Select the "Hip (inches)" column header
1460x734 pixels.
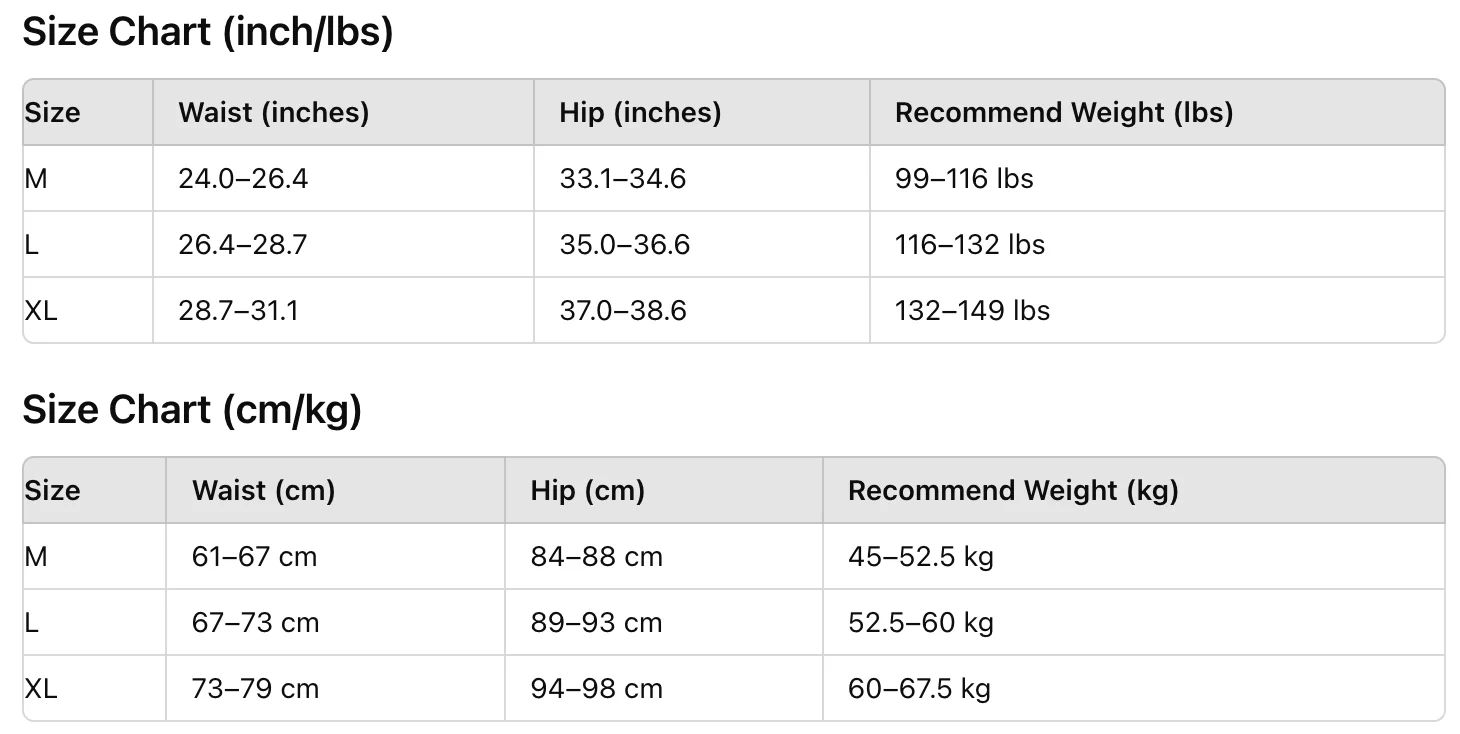[x=640, y=113]
